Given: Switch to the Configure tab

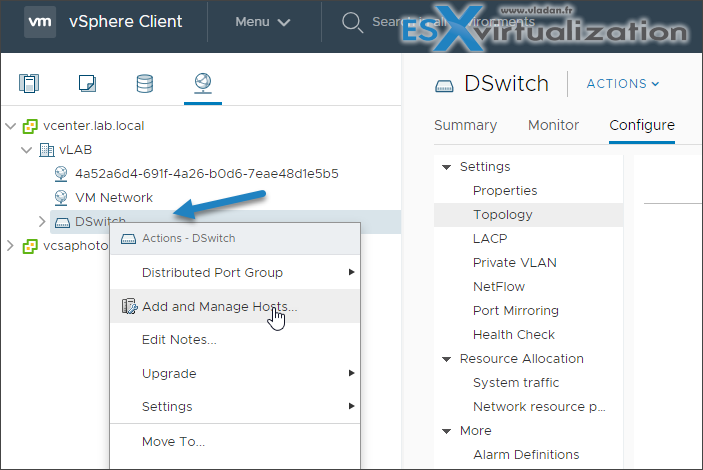Looking at the screenshot, I should (642, 125).
